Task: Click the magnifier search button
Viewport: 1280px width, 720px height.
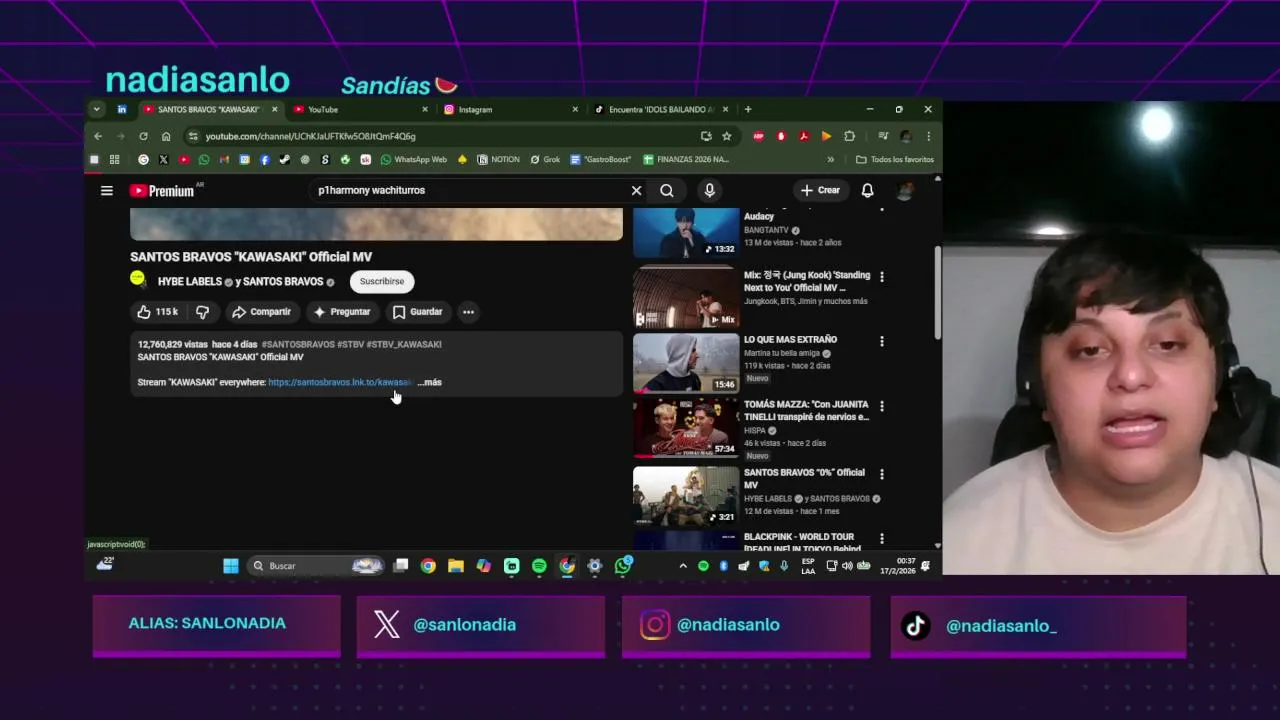Action: (x=667, y=190)
